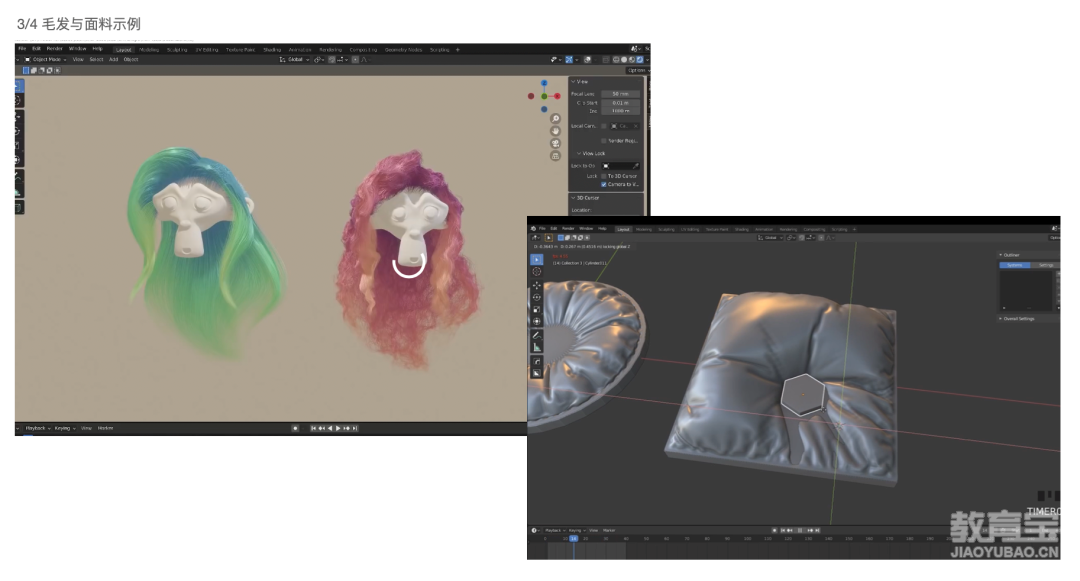Click Playback in the cushion window timeline

[x=553, y=530]
